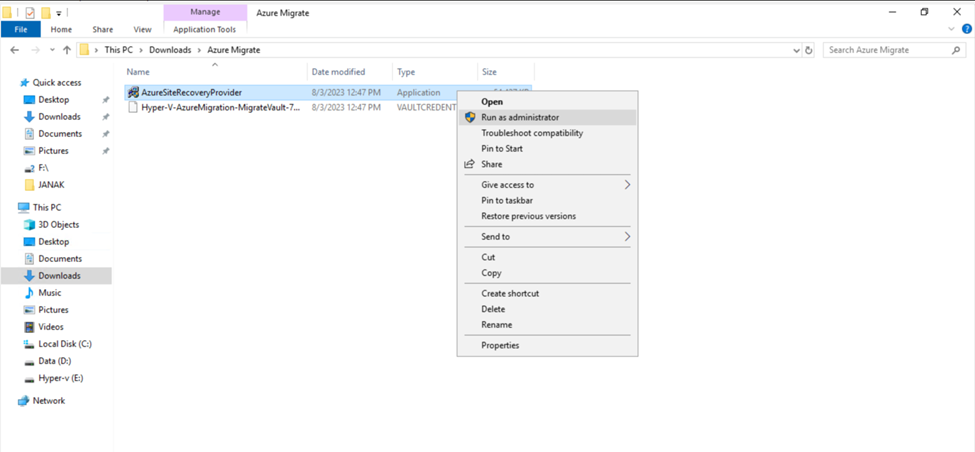Select Troubleshoot compatibility option
Viewport: 975px width, 452px height.
pyautogui.click(x=547, y=133)
